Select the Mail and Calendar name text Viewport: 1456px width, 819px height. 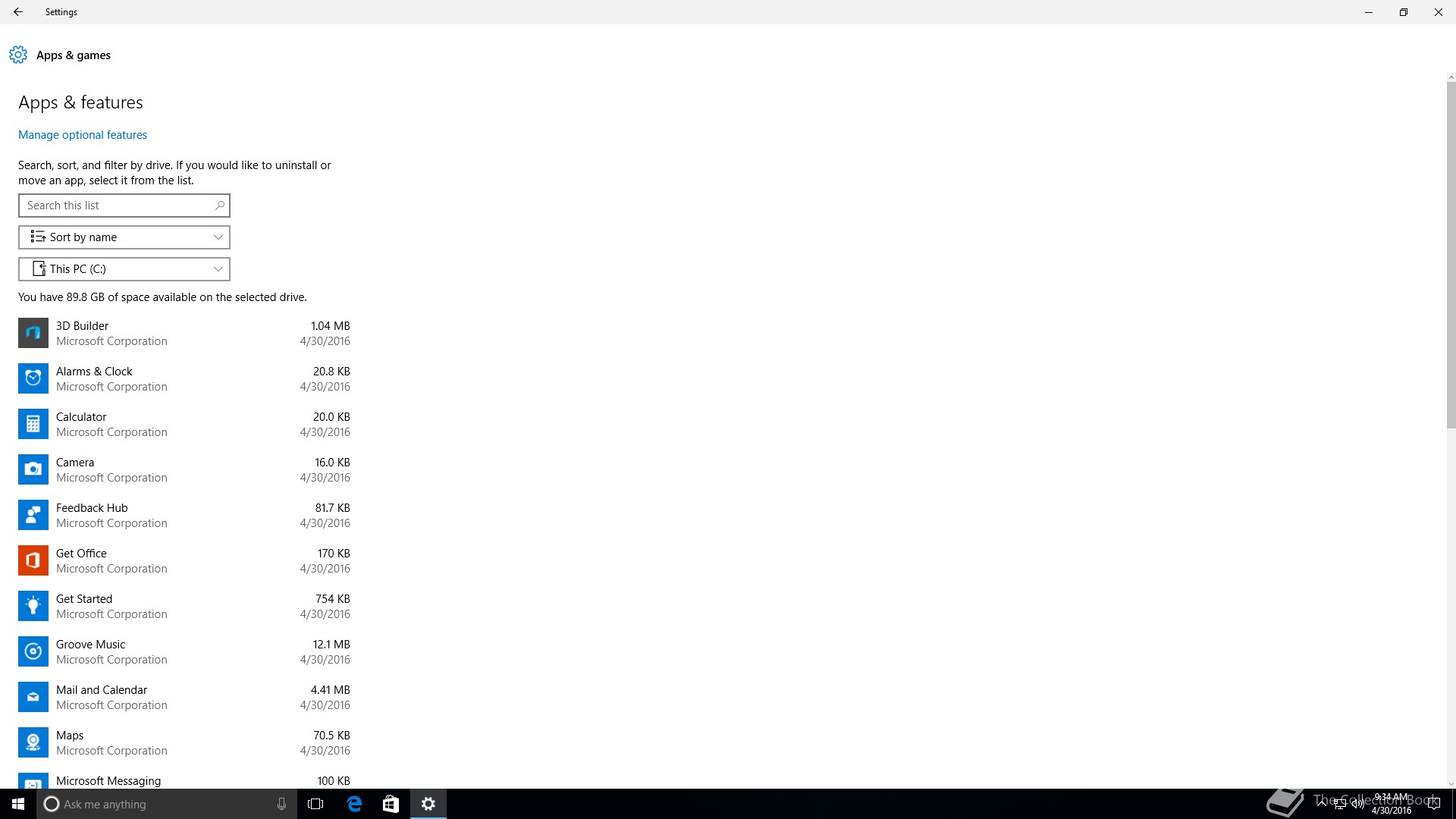(x=102, y=690)
